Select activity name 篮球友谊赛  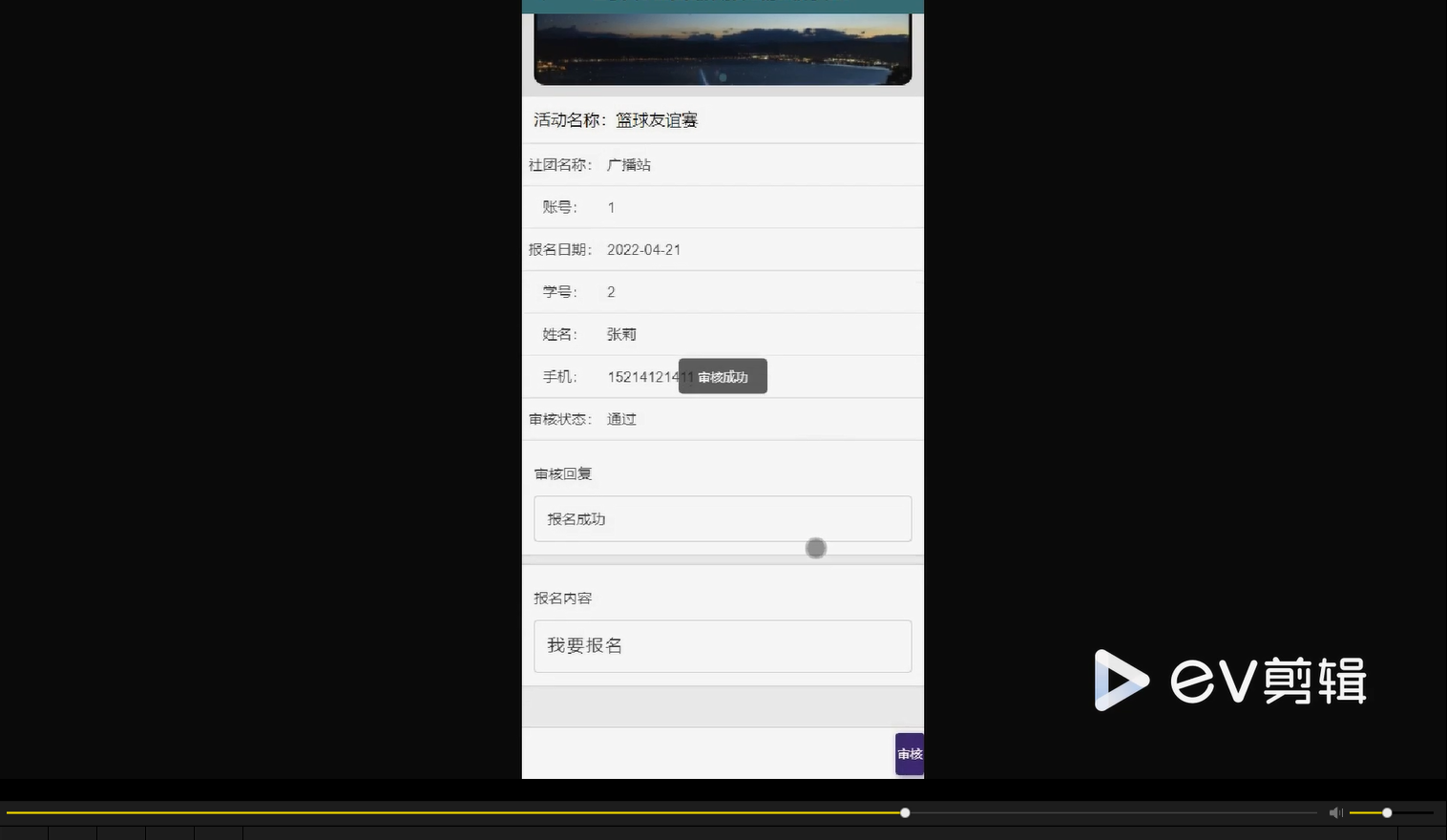655,119
